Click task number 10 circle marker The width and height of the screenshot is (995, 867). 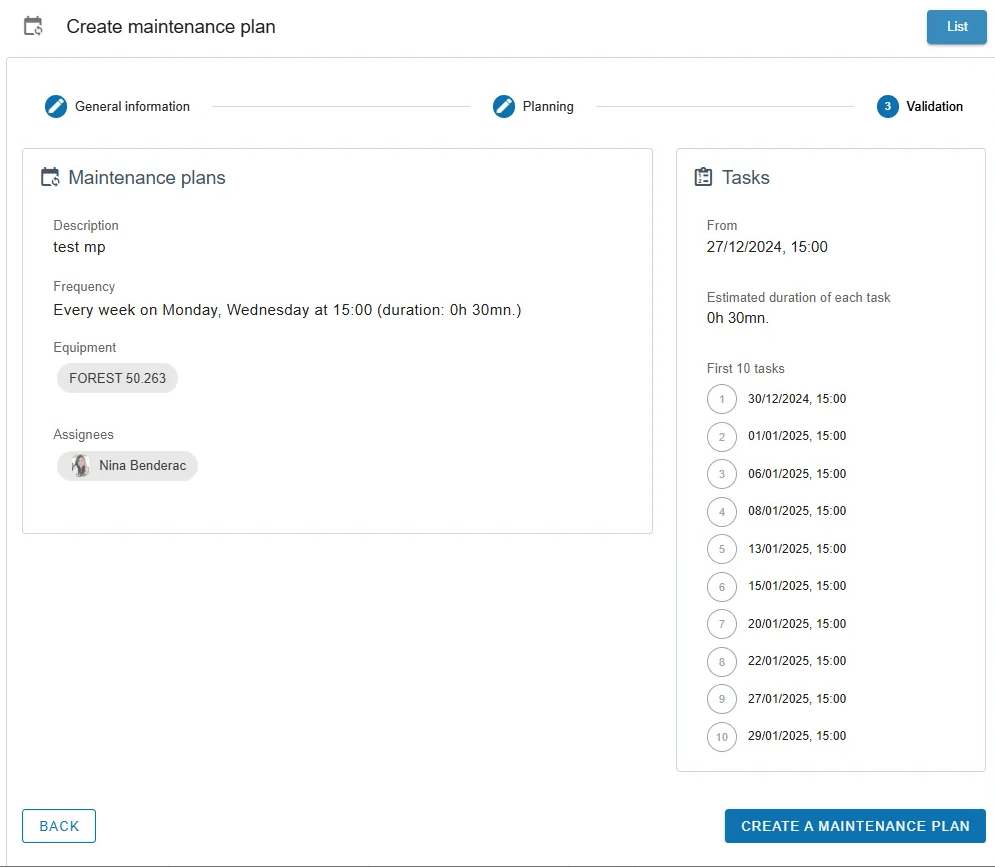(x=722, y=737)
